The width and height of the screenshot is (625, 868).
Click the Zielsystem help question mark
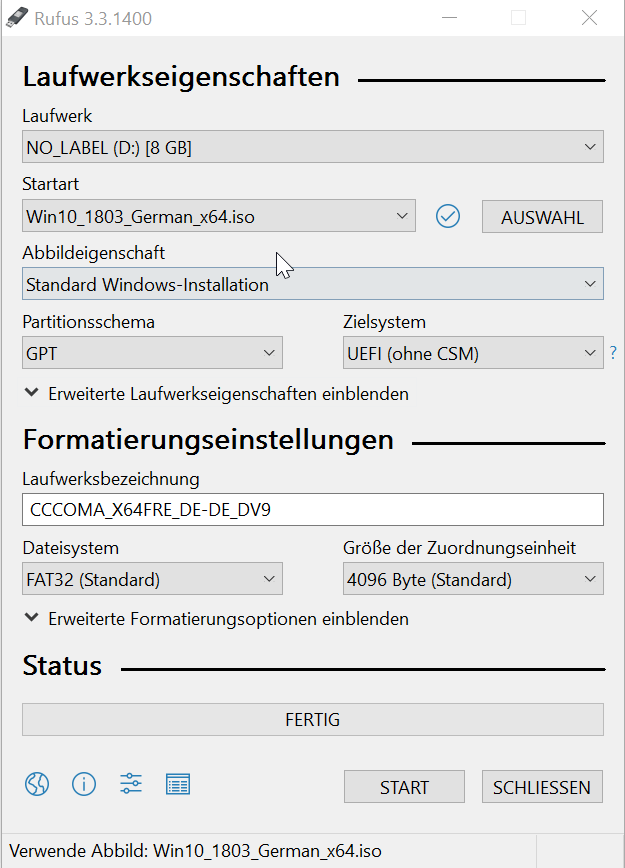[613, 353]
